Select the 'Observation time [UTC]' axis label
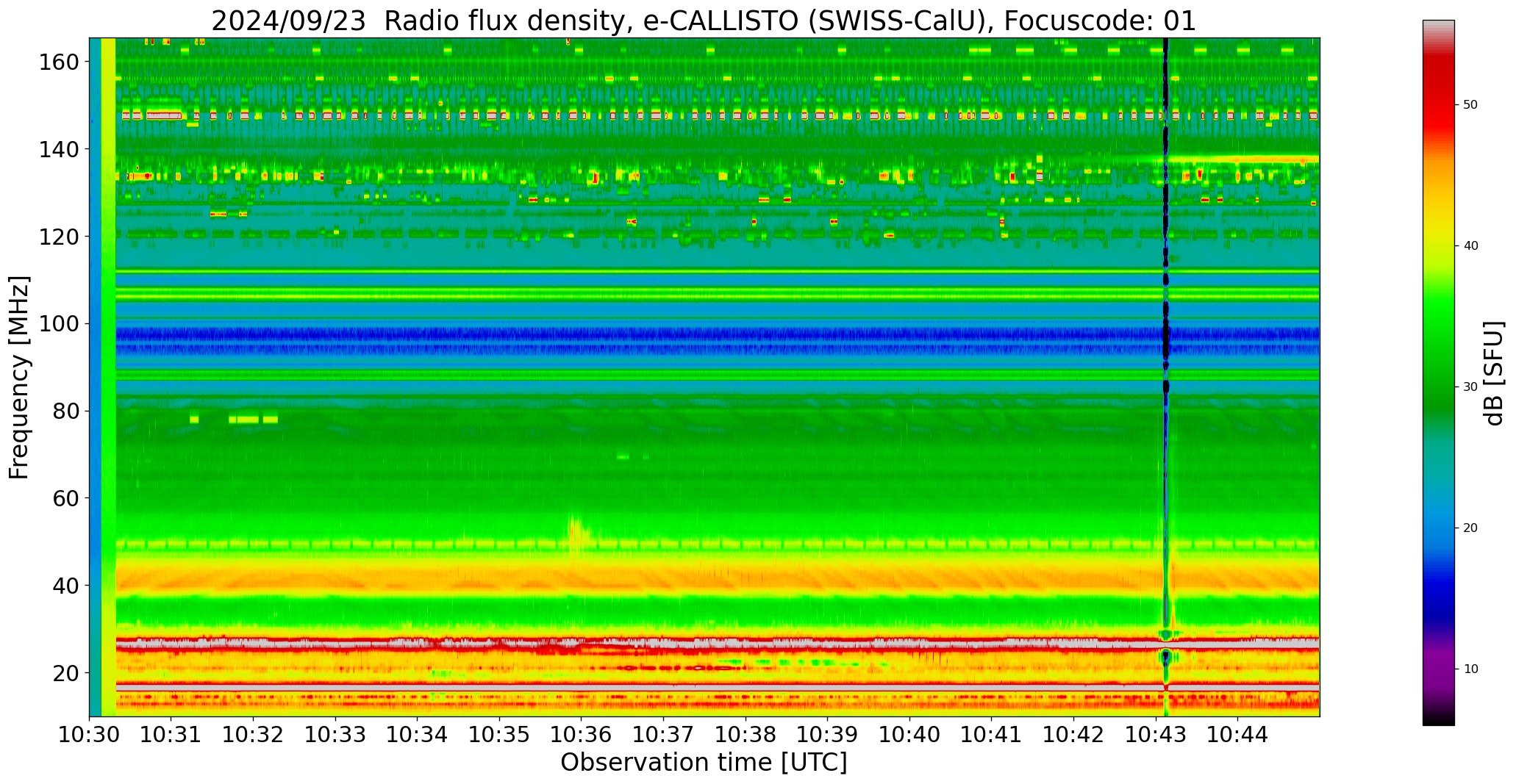The image size is (1516, 784). coord(704,763)
